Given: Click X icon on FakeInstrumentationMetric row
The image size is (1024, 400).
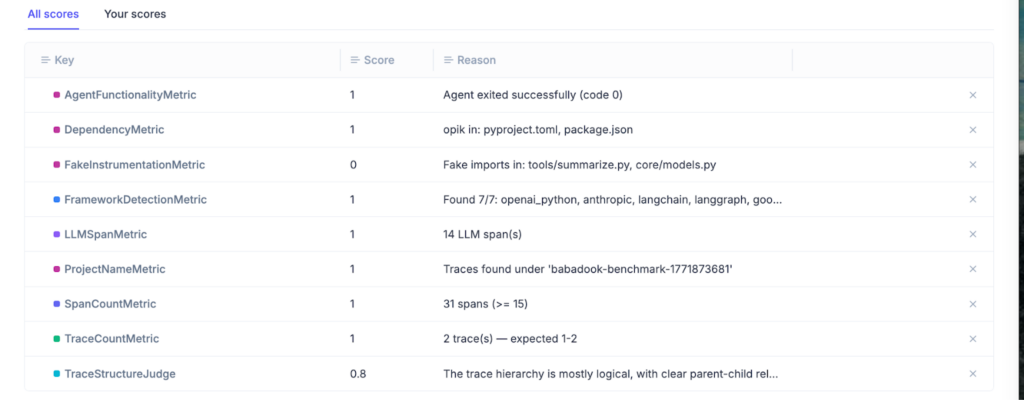Looking at the screenshot, I should pos(972,165).
